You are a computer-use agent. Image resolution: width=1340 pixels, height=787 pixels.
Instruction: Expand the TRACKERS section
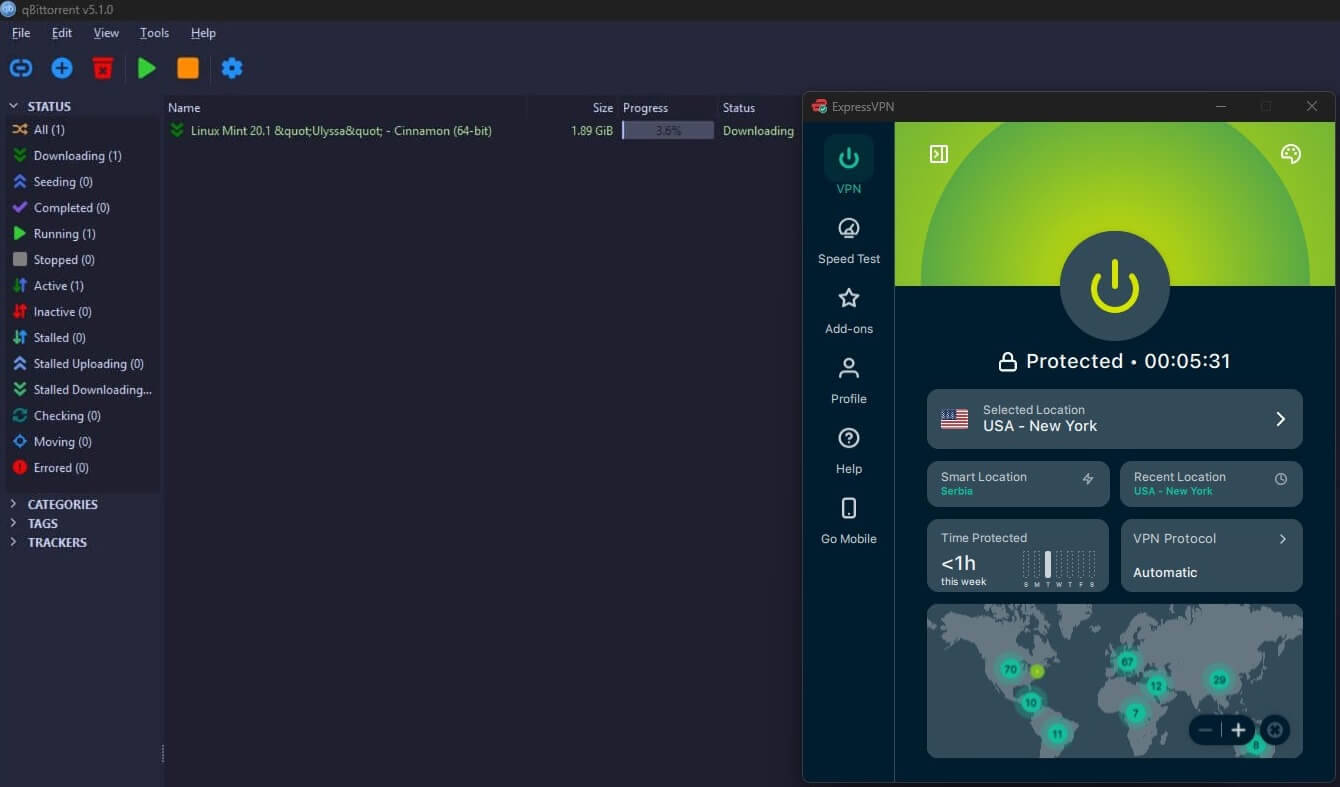(x=14, y=542)
